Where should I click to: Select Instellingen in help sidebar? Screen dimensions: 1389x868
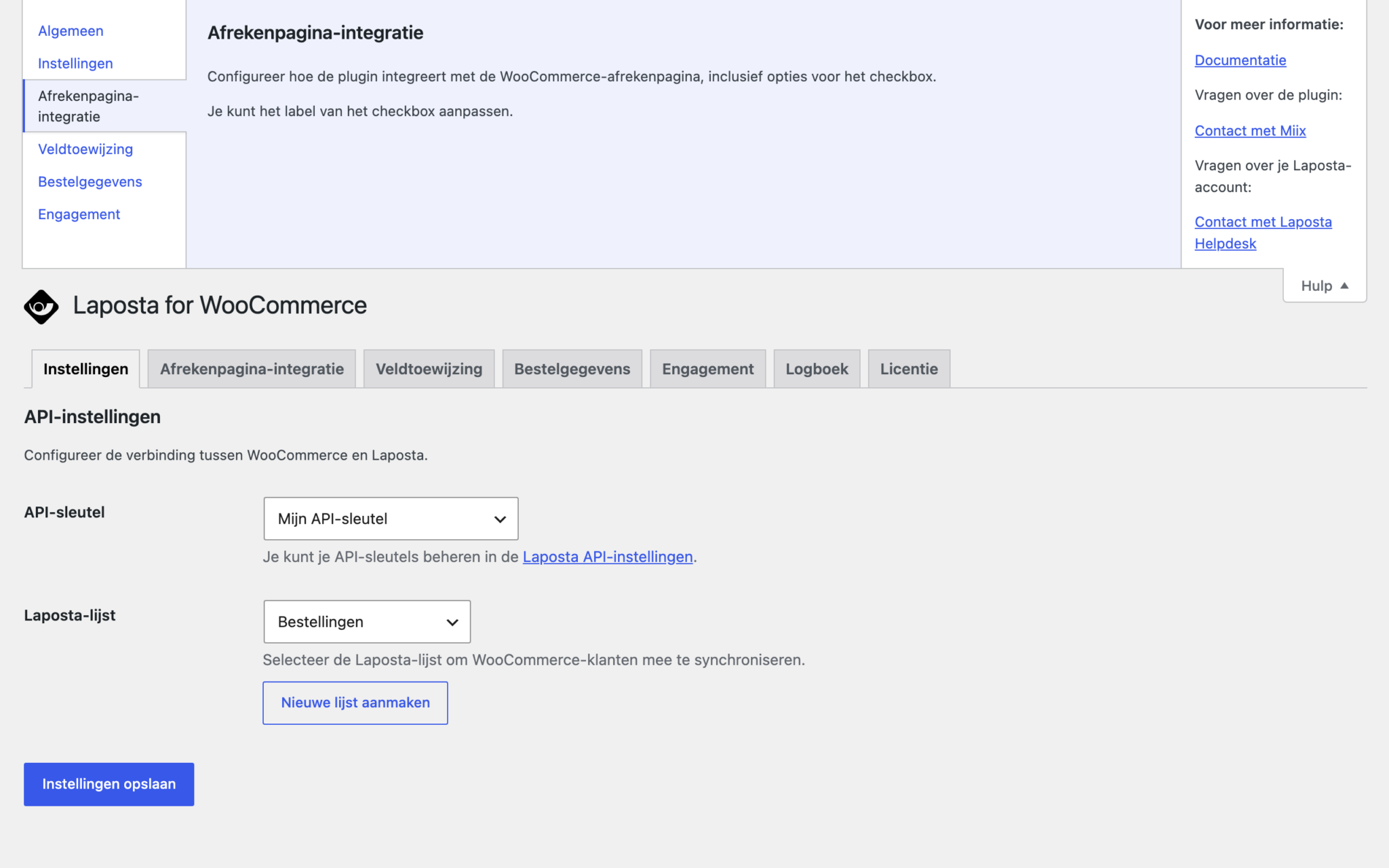tap(75, 64)
